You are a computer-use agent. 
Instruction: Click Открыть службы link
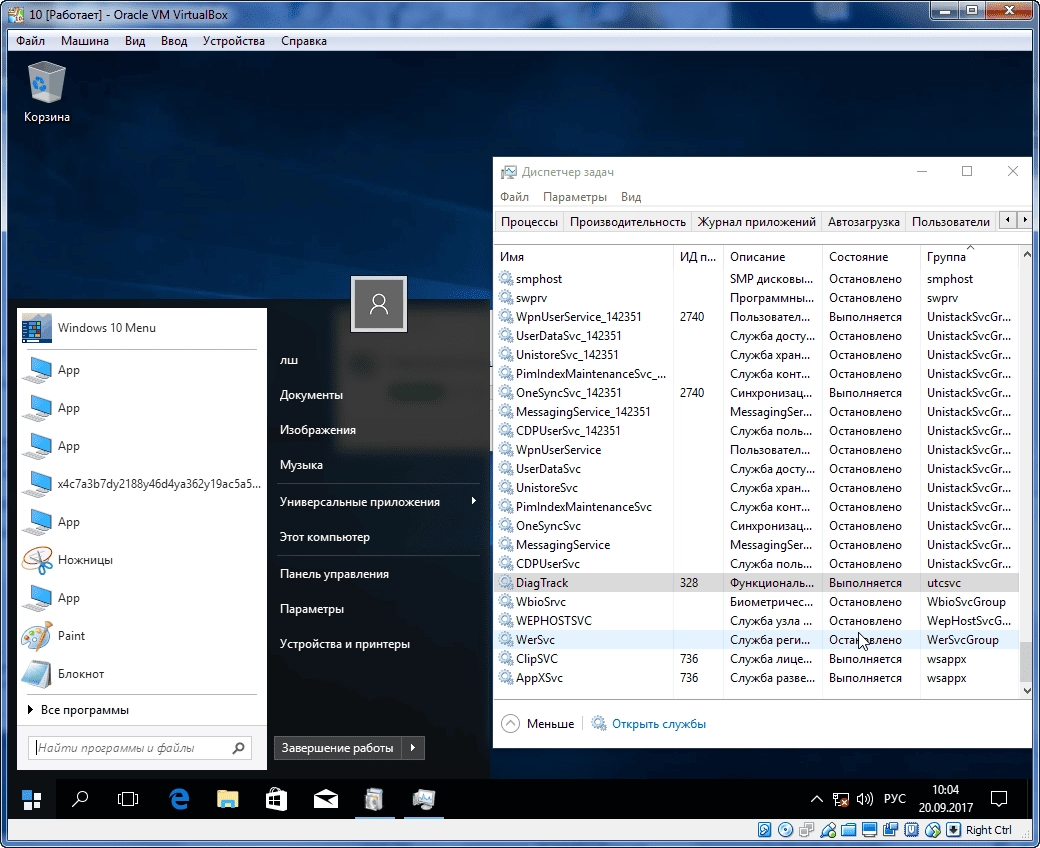point(659,724)
